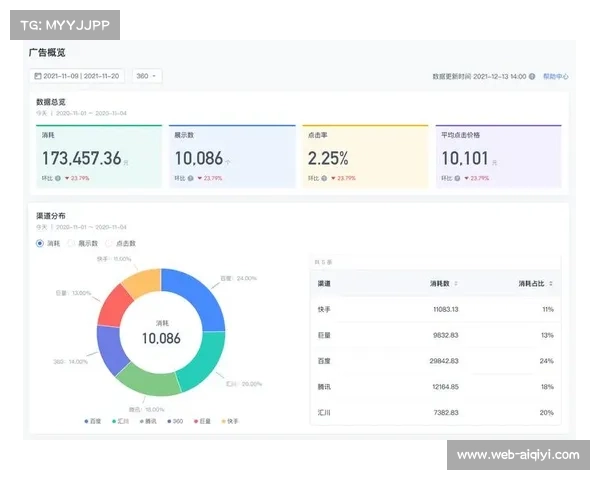This screenshot has width=600, height=480.
Task: Click 百度 row name in channel table
Action: point(324,361)
